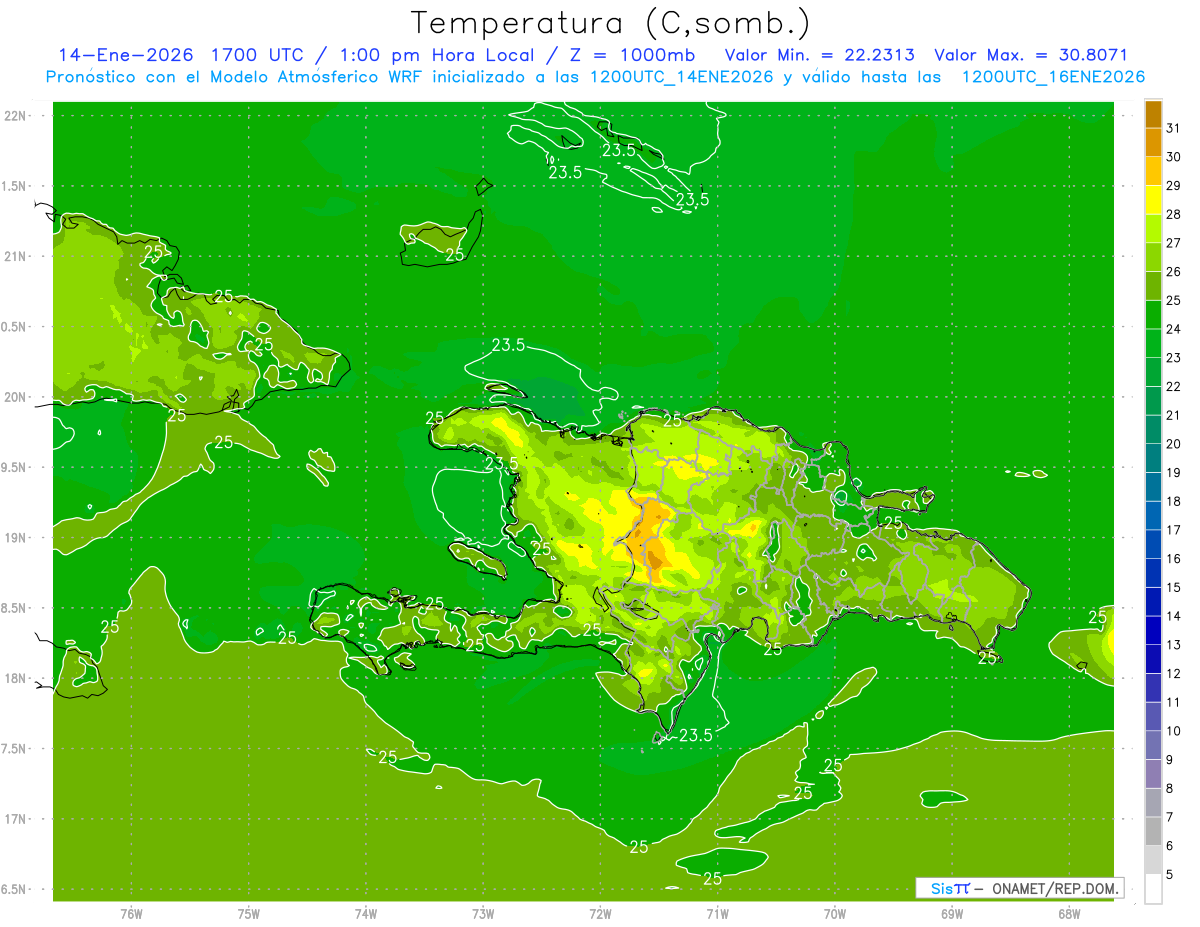Image resolution: width=1200 pixels, height=927 pixels.
Task: Click legend value '24'
Action: pos(1173,329)
